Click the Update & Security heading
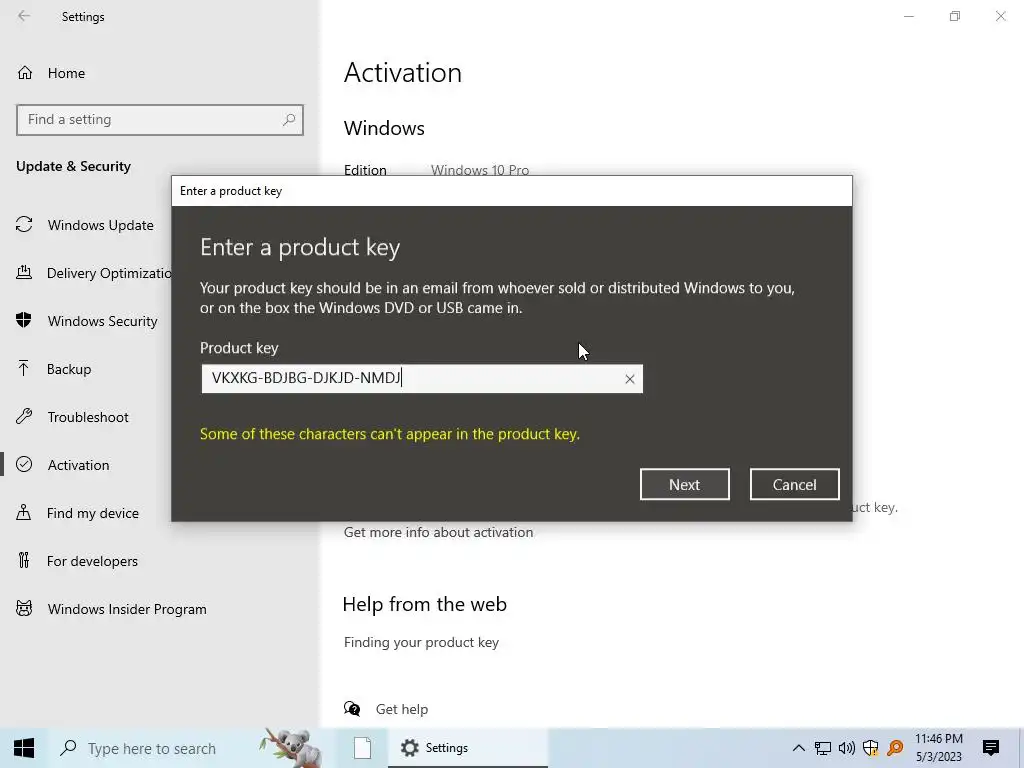1024x768 pixels. pyautogui.click(x=73, y=167)
